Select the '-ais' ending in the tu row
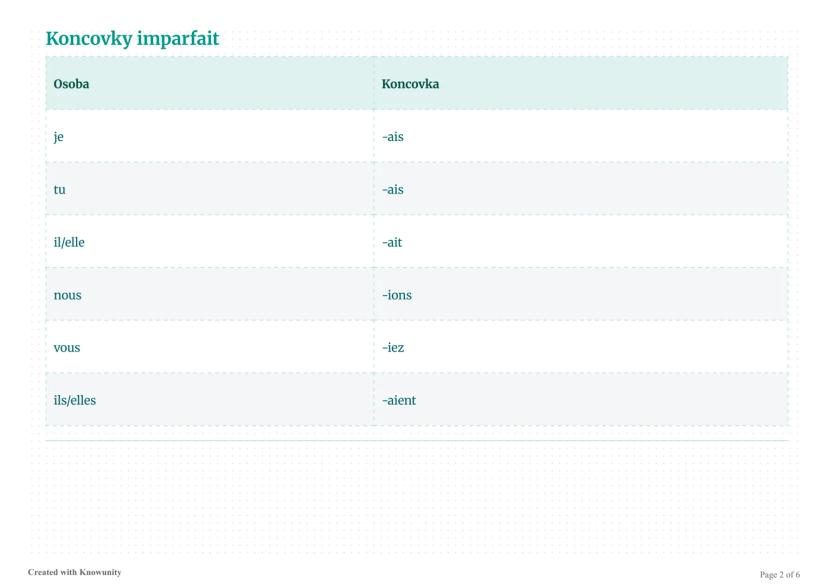 click(x=393, y=189)
